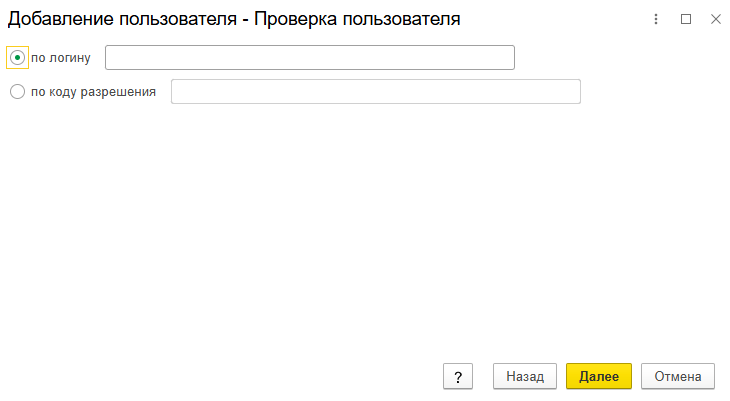Maximize the user check dialog window
730x401 pixels.
(686, 19)
